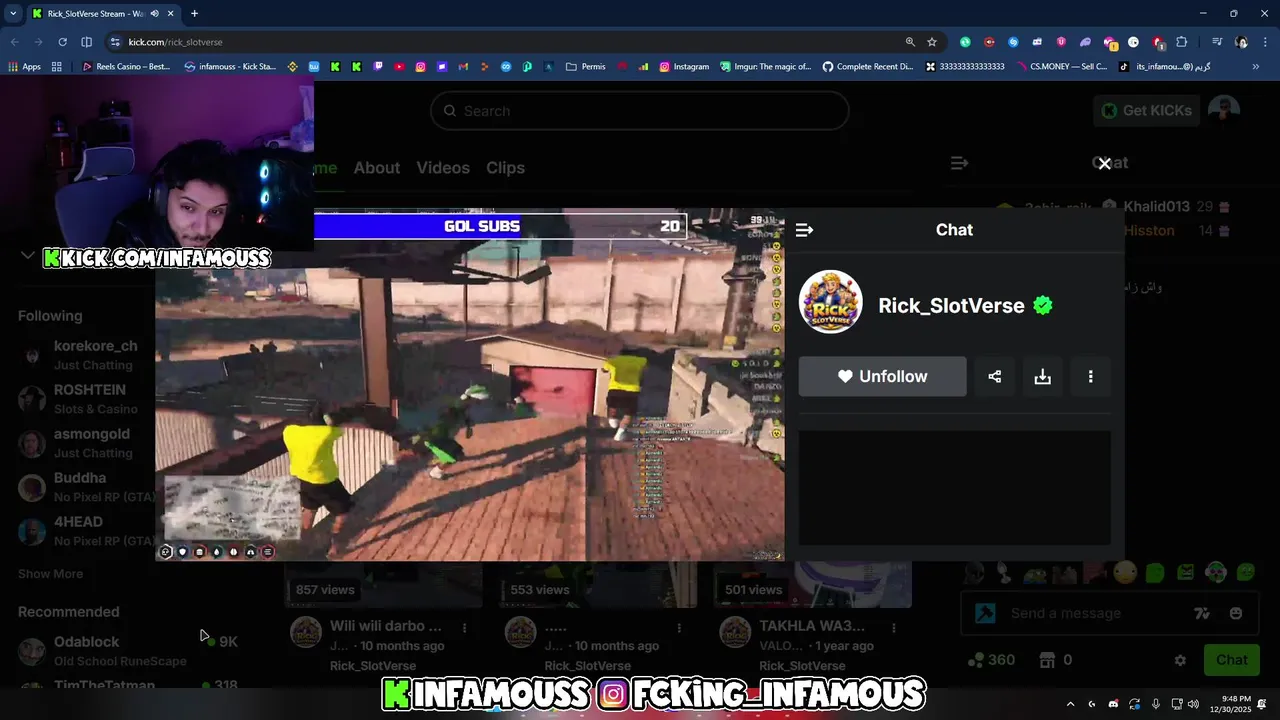
Task: Open the Permis bookmarks folder
Action: tap(586, 67)
